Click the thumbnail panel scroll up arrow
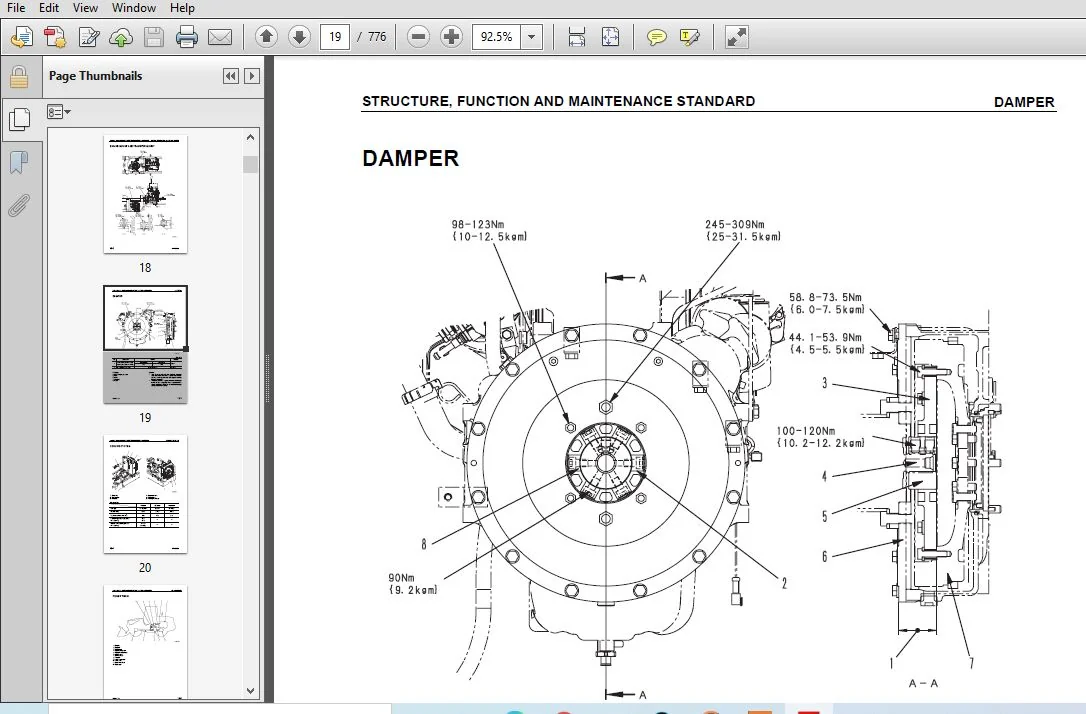1086x714 pixels. pos(250,137)
